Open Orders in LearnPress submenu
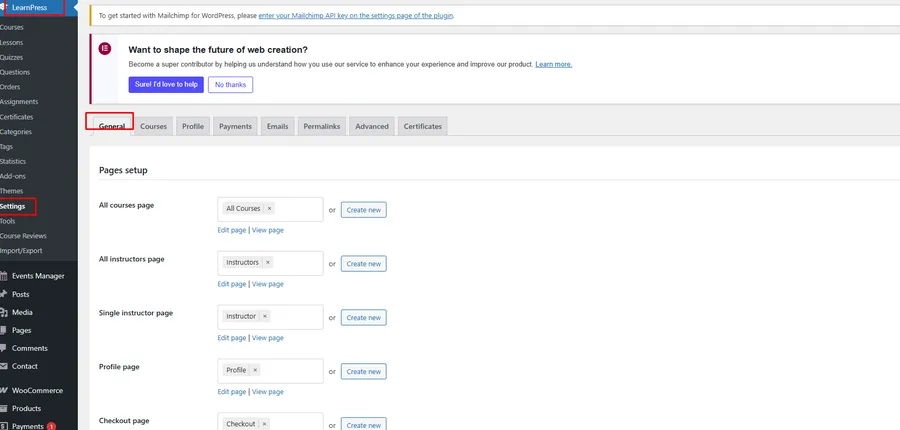 pos(10,87)
